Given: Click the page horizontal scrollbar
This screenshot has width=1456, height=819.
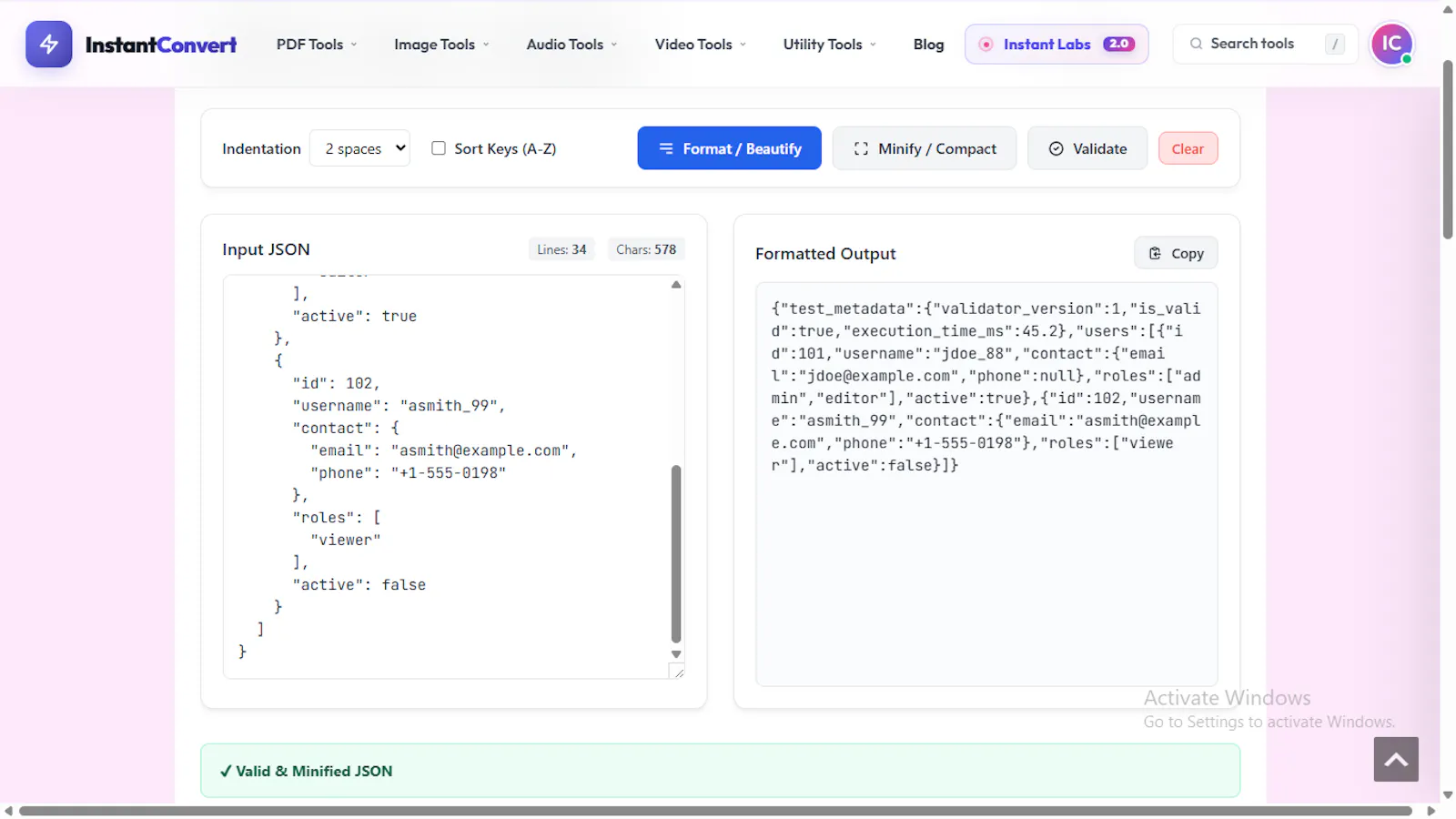Looking at the screenshot, I should point(715,811).
